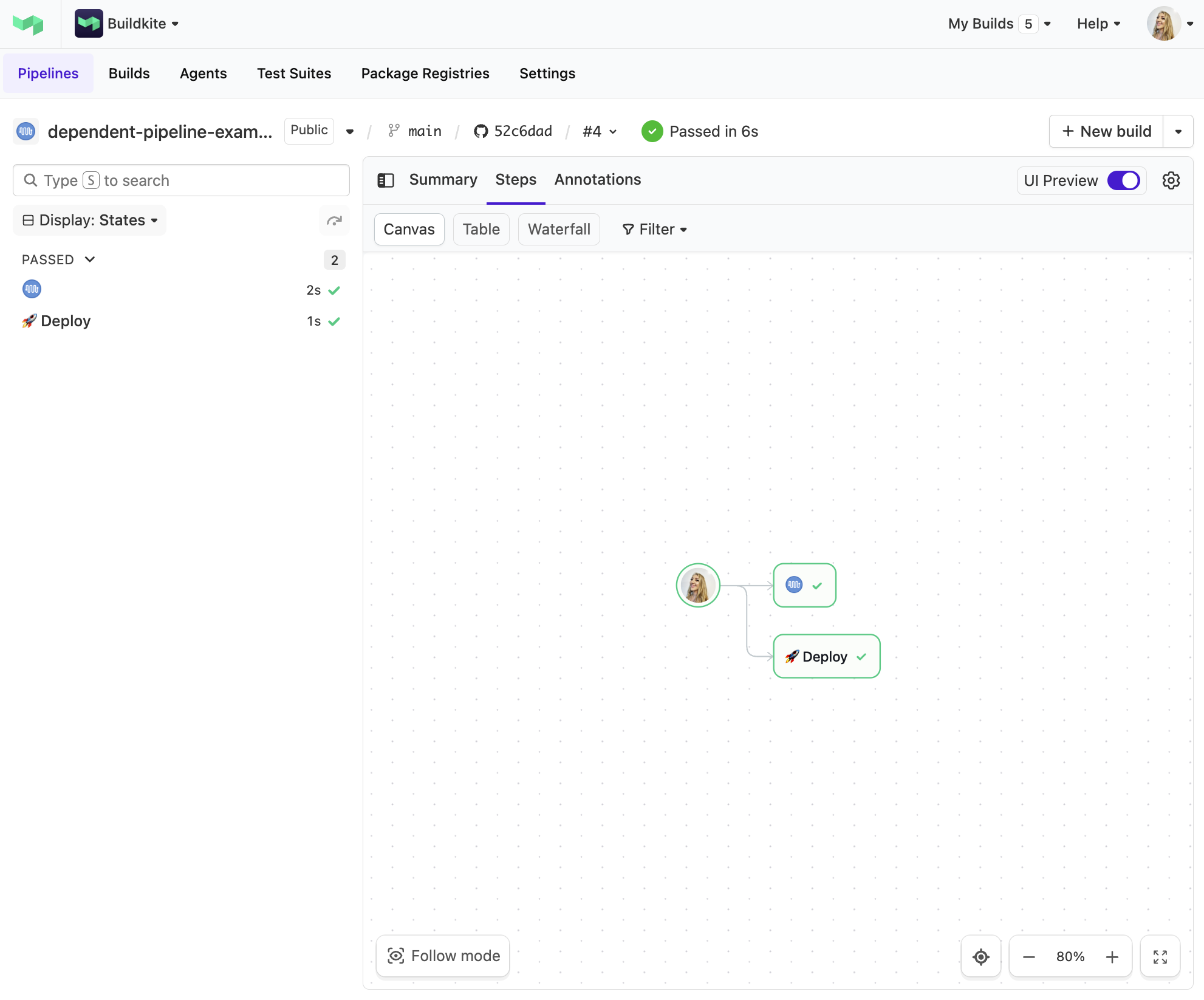Toggle the sidebar panel icon

click(386, 180)
